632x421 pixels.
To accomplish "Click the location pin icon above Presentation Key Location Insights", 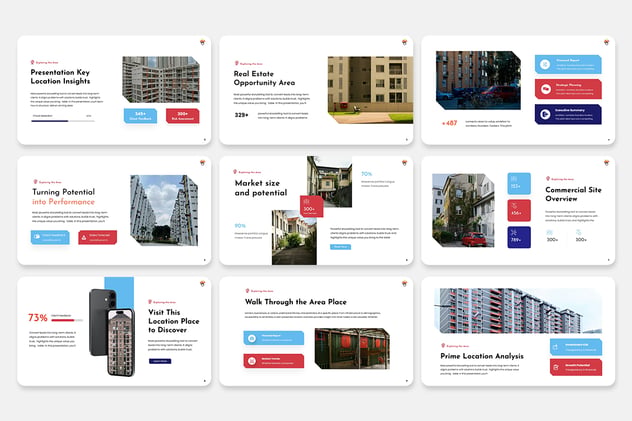I will [32, 62].
